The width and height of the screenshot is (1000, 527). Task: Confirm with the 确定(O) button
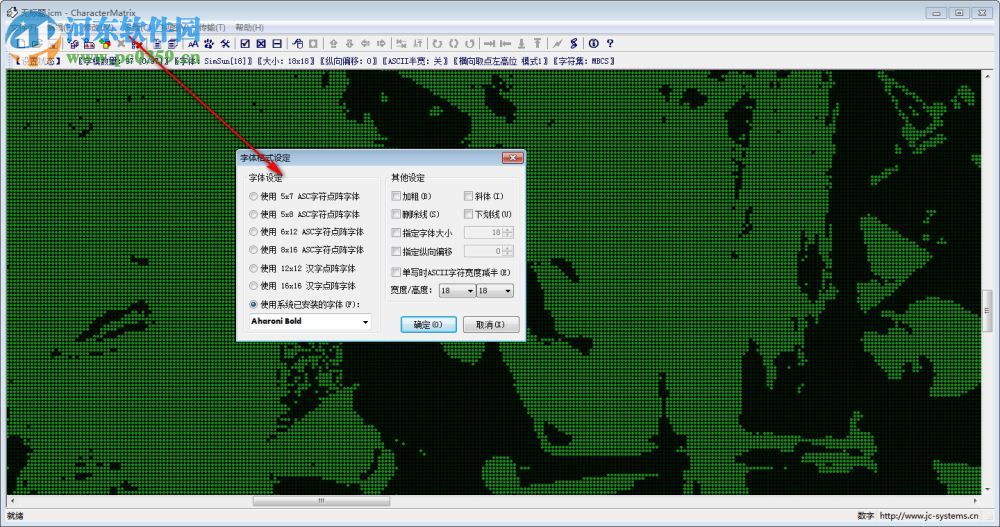[428, 325]
